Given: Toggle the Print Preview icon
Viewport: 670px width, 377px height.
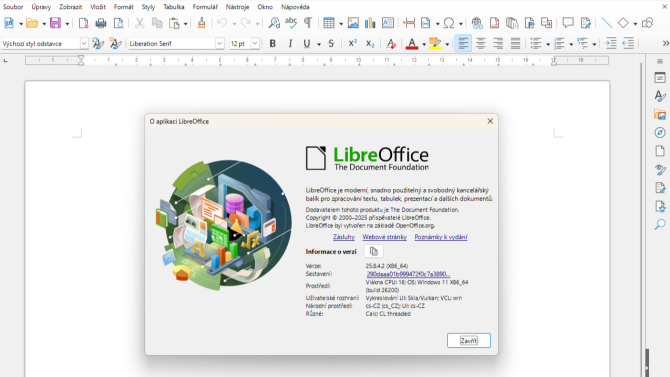Looking at the screenshot, I should click(119, 23).
